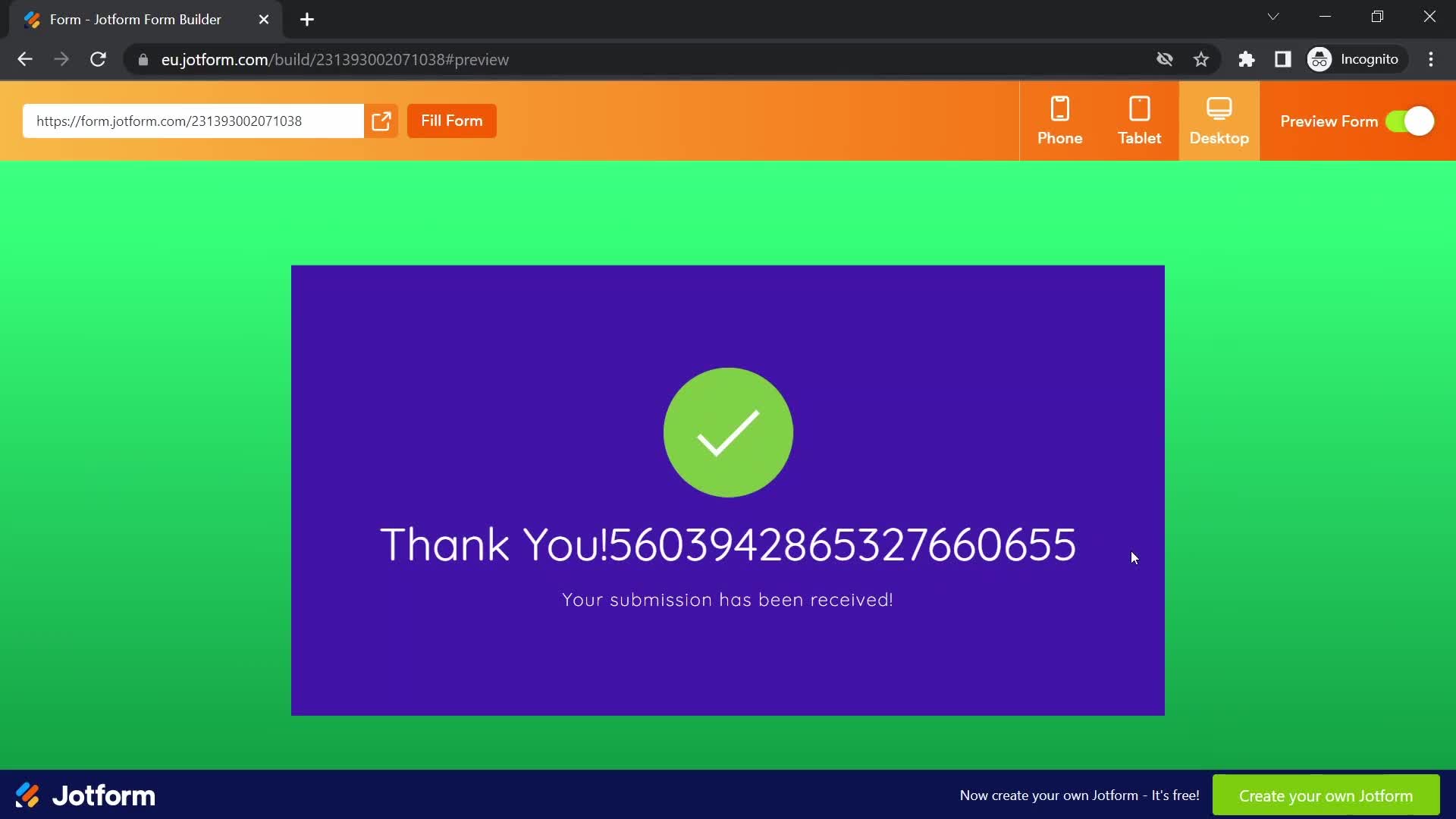Click the browser bookmark star icon
The image size is (1456, 819).
1200,59
